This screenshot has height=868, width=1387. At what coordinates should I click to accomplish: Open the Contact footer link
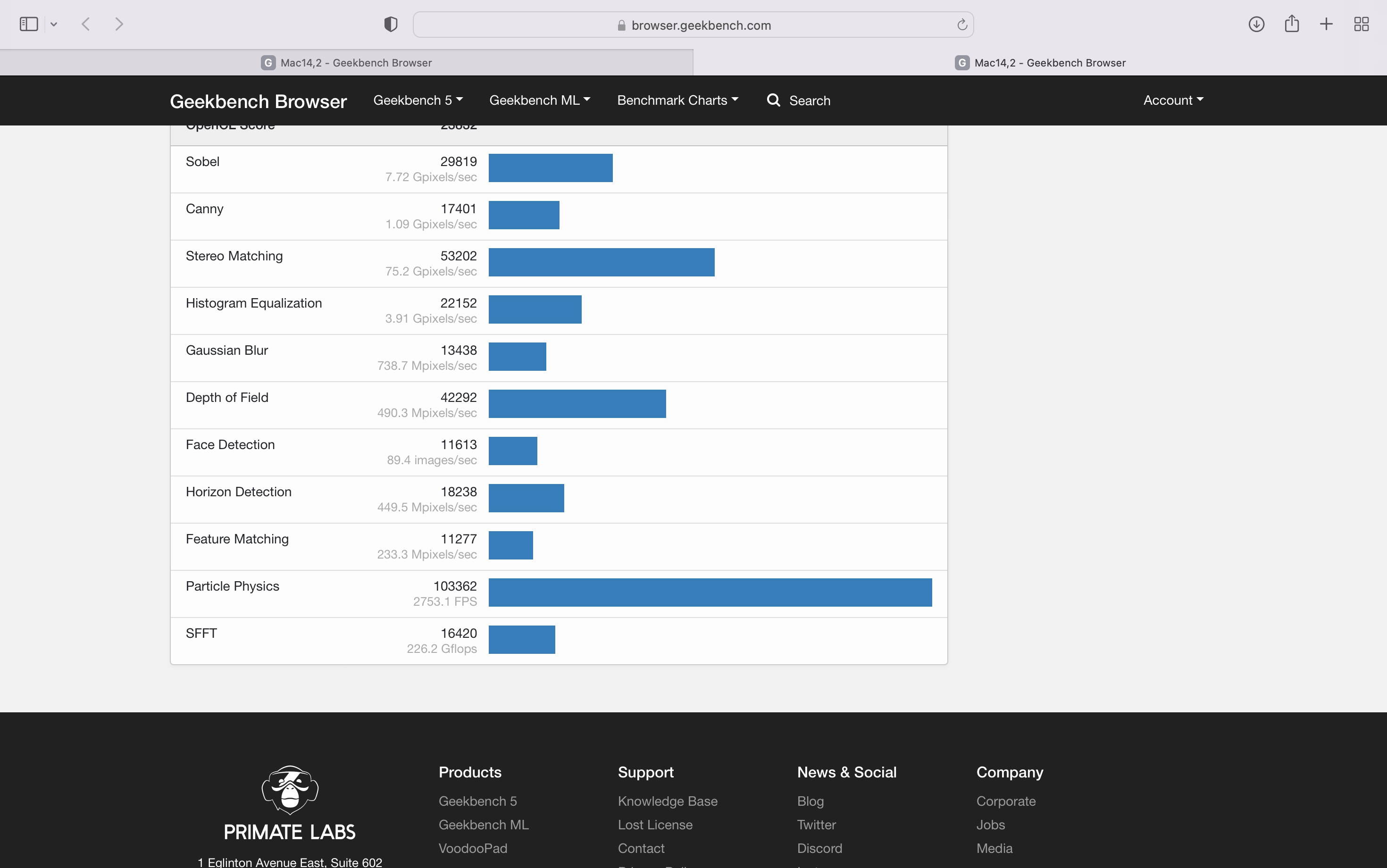pos(641,849)
